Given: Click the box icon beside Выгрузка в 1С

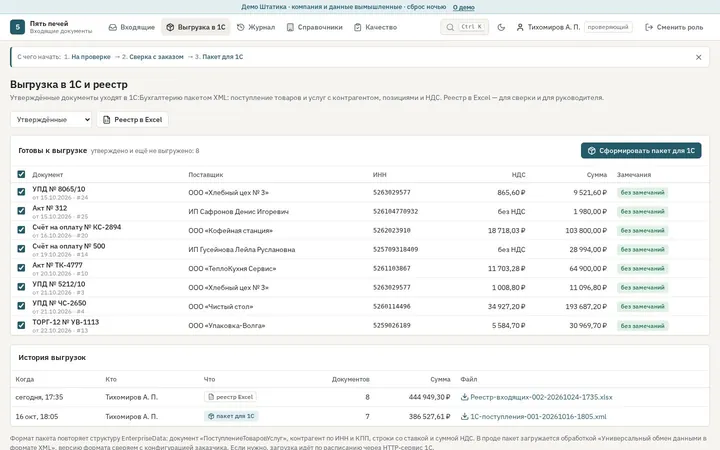Looking at the screenshot, I should 170,28.
